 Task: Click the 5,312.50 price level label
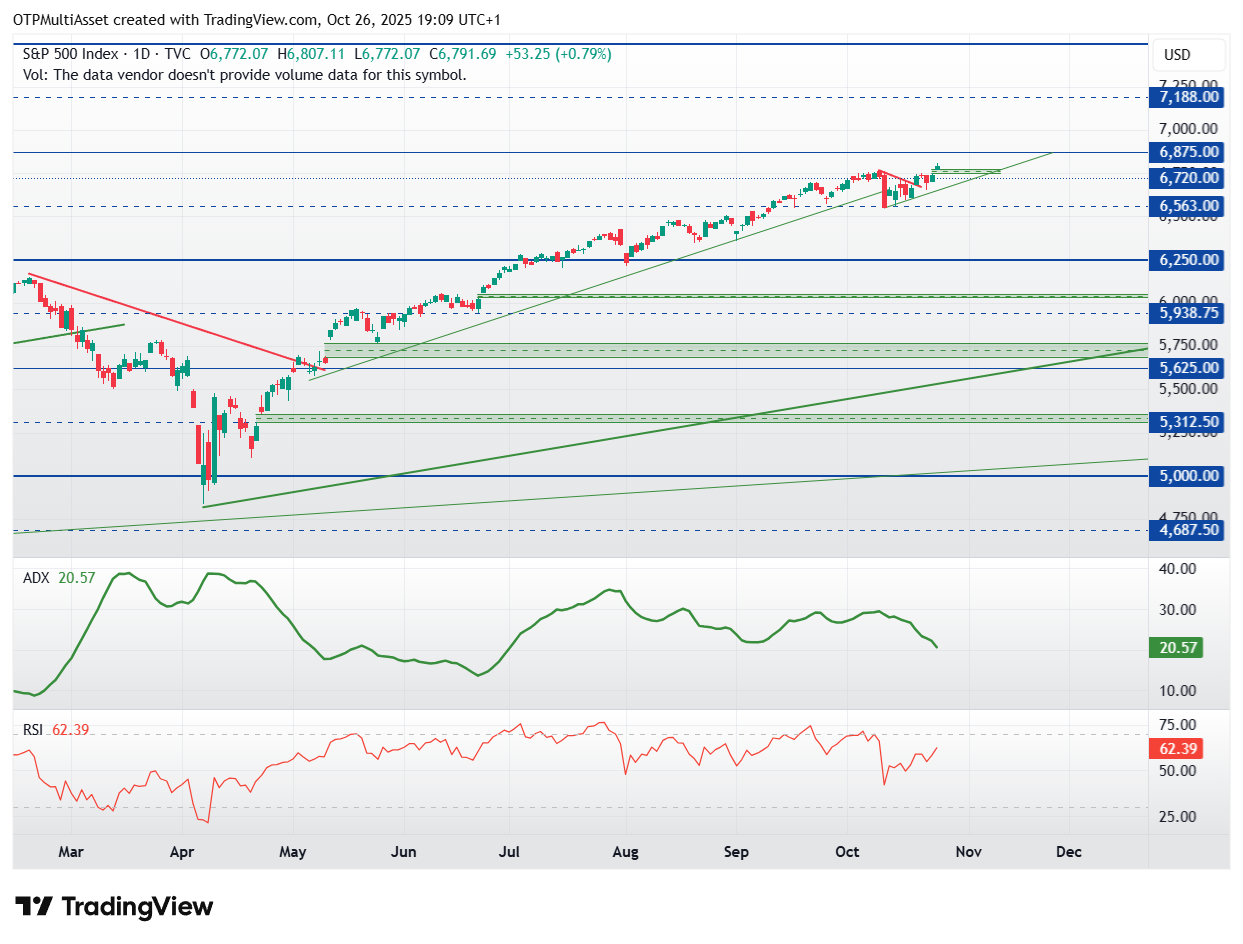pyautogui.click(x=1185, y=422)
